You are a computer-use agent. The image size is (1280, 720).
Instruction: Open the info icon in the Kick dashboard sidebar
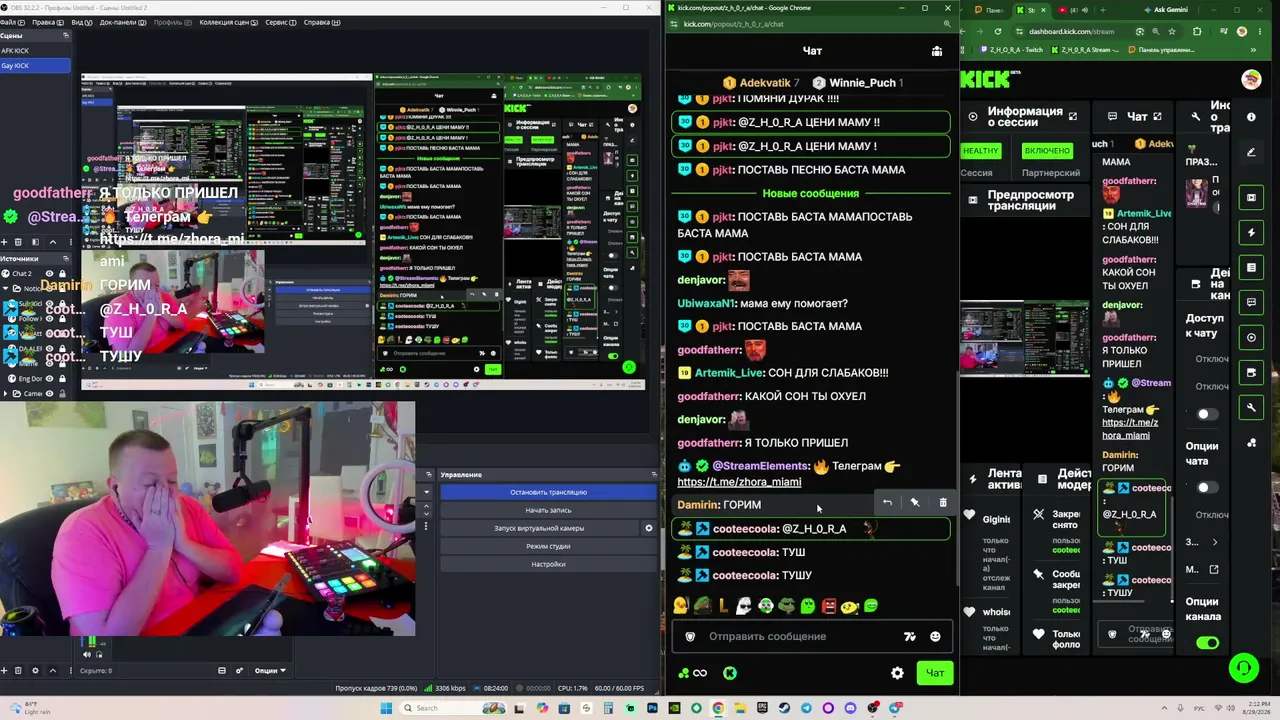(x=1251, y=117)
